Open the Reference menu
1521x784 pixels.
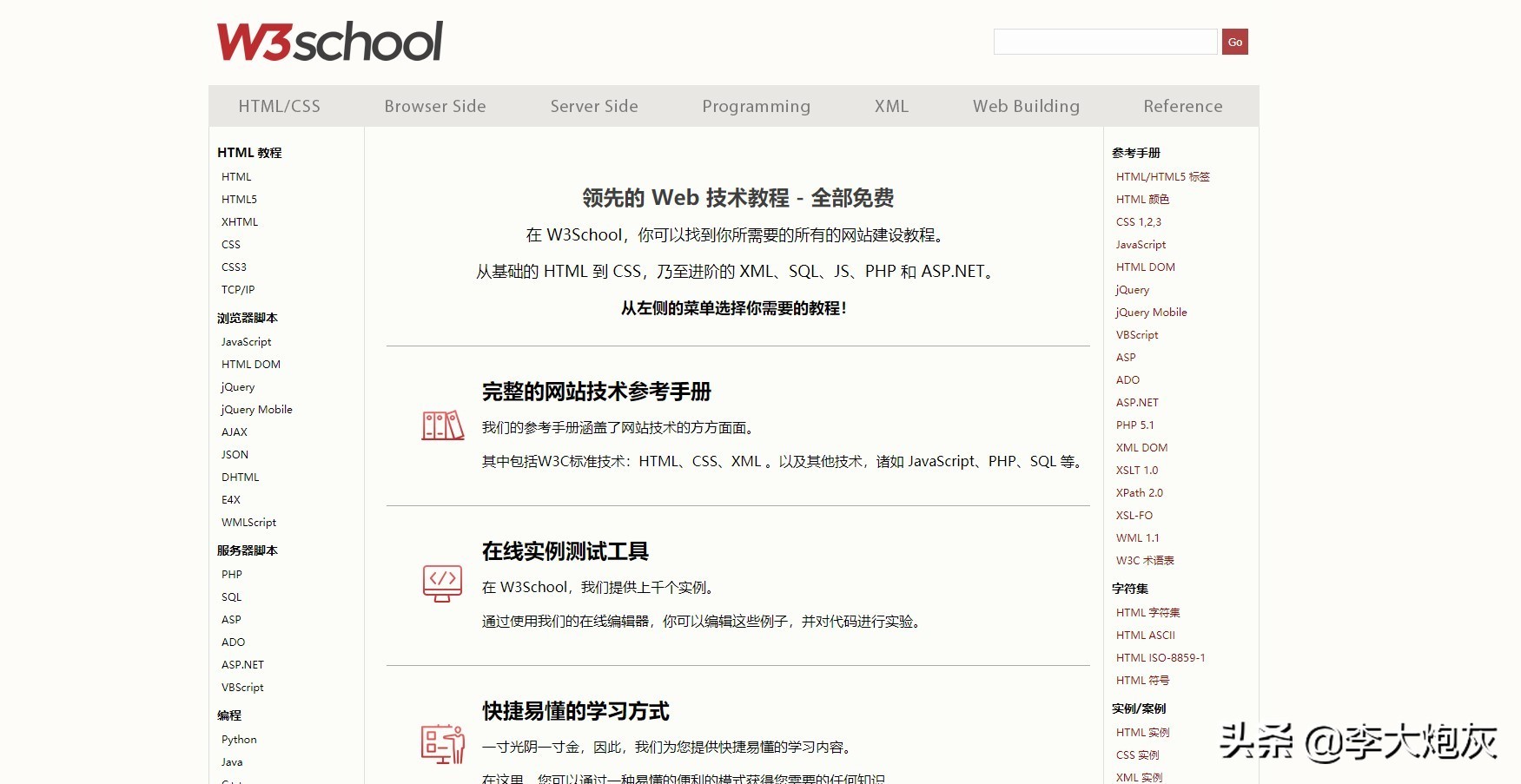tap(1182, 105)
